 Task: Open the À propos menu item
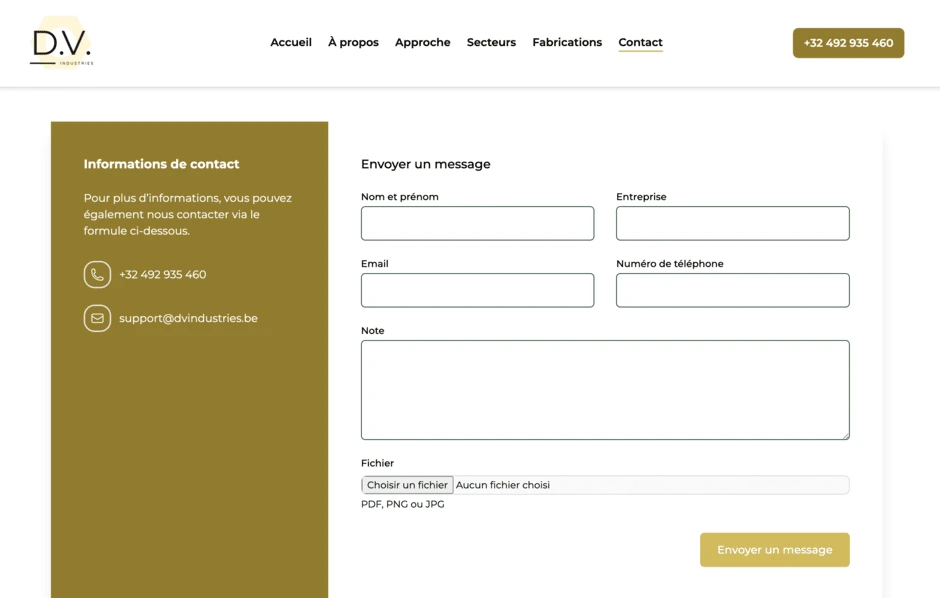tap(353, 42)
